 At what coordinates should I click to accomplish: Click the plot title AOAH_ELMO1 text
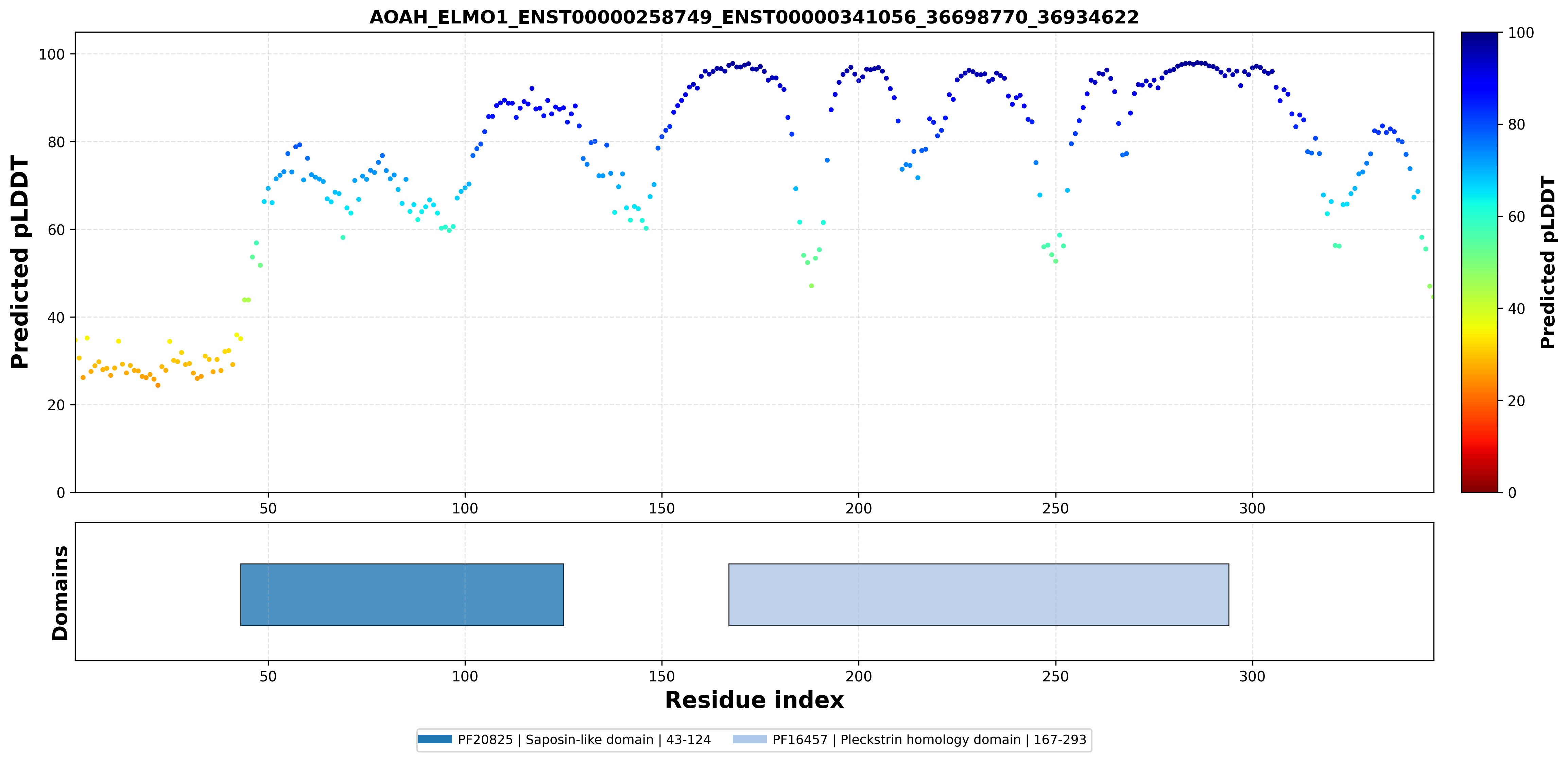coord(754,17)
